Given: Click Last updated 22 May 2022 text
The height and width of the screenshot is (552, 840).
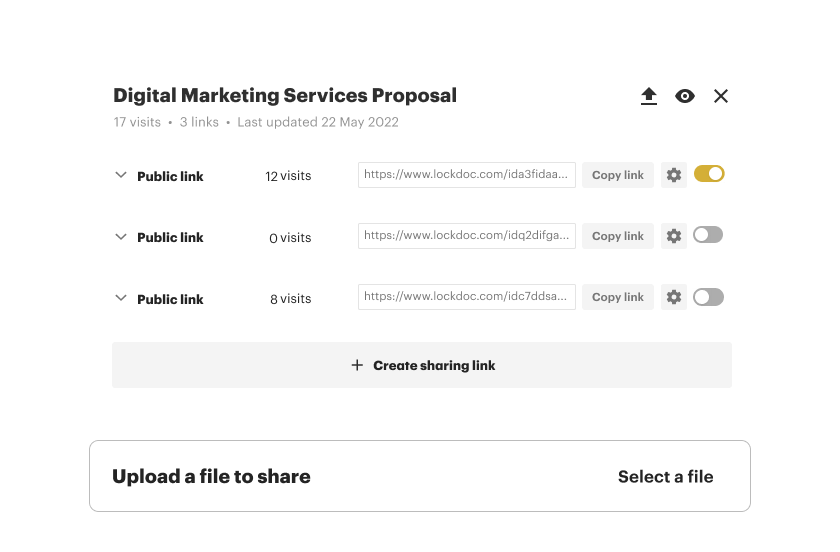Looking at the screenshot, I should [318, 122].
